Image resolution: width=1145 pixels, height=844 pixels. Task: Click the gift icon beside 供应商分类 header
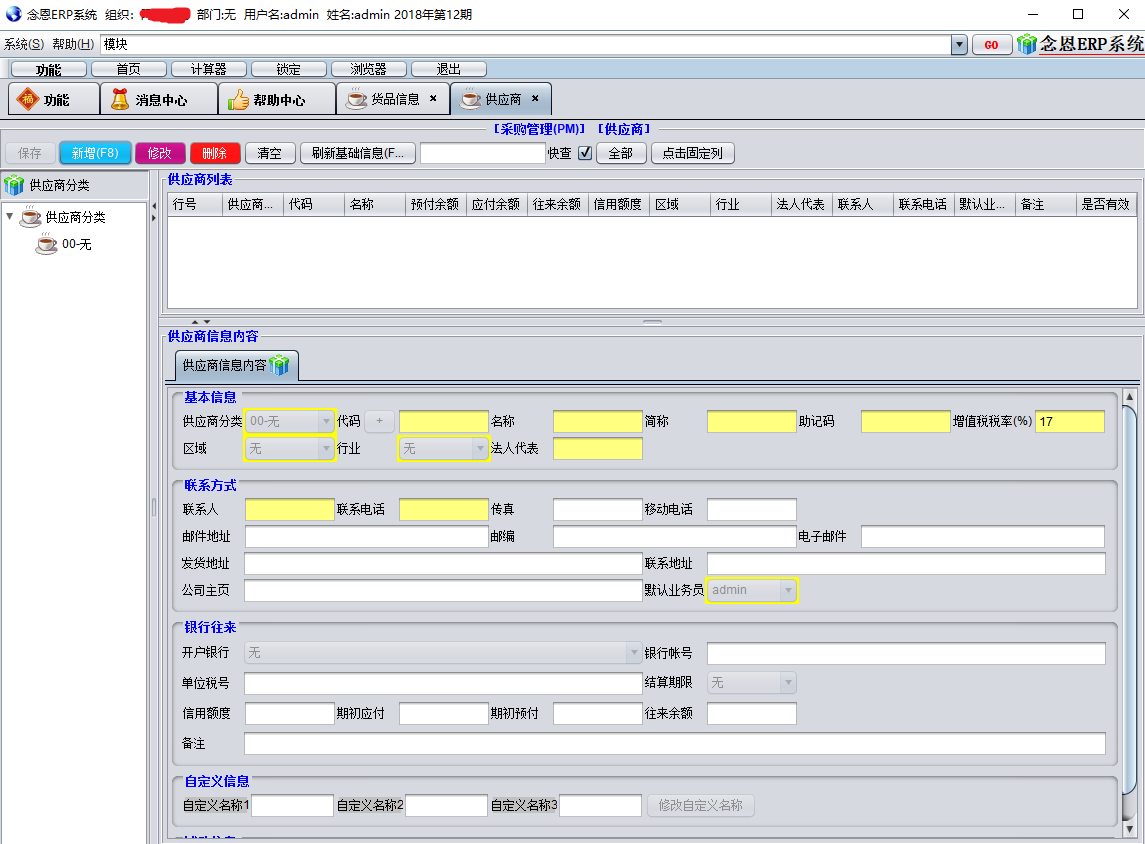pyautogui.click(x=14, y=185)
